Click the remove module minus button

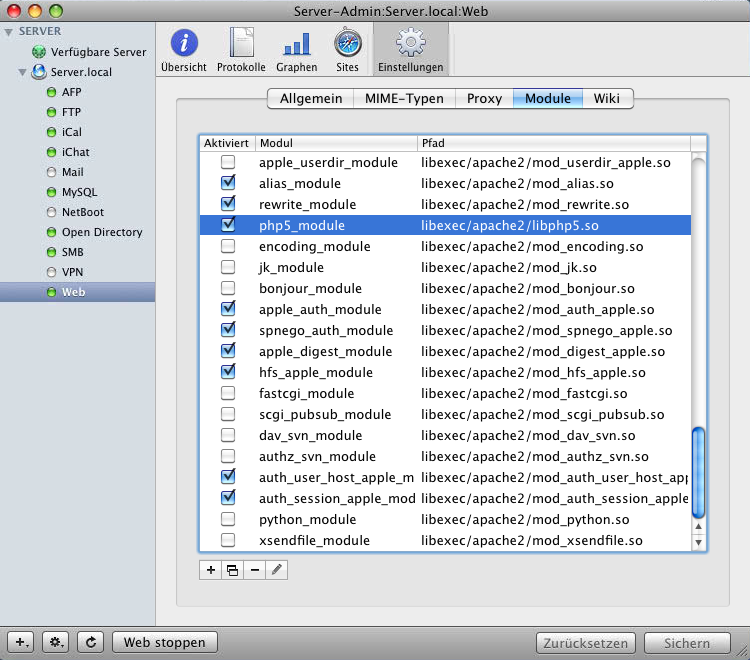point(255,570)
